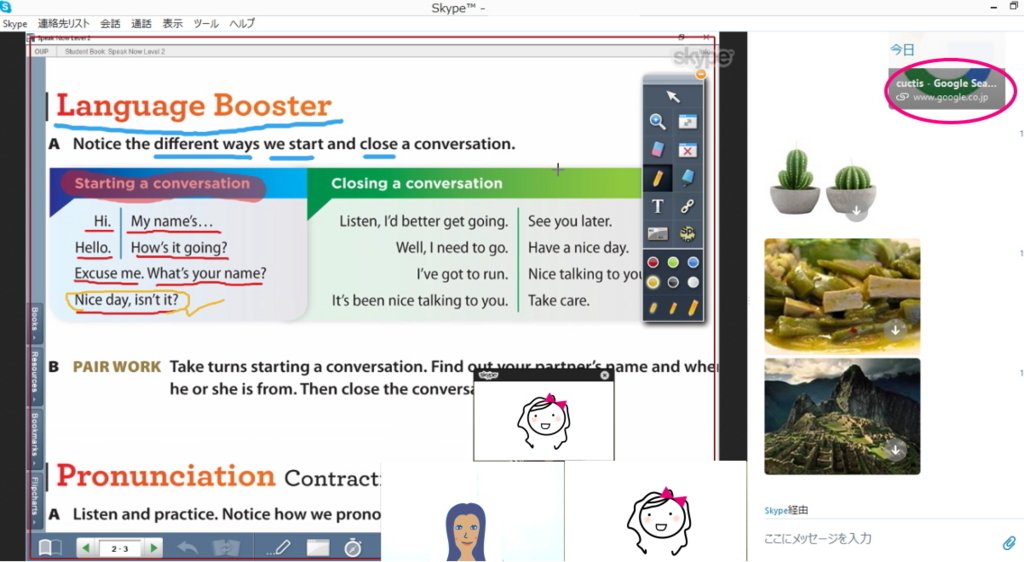
Task: Click the undo back arrow in bottom bar
Action: 188,548
